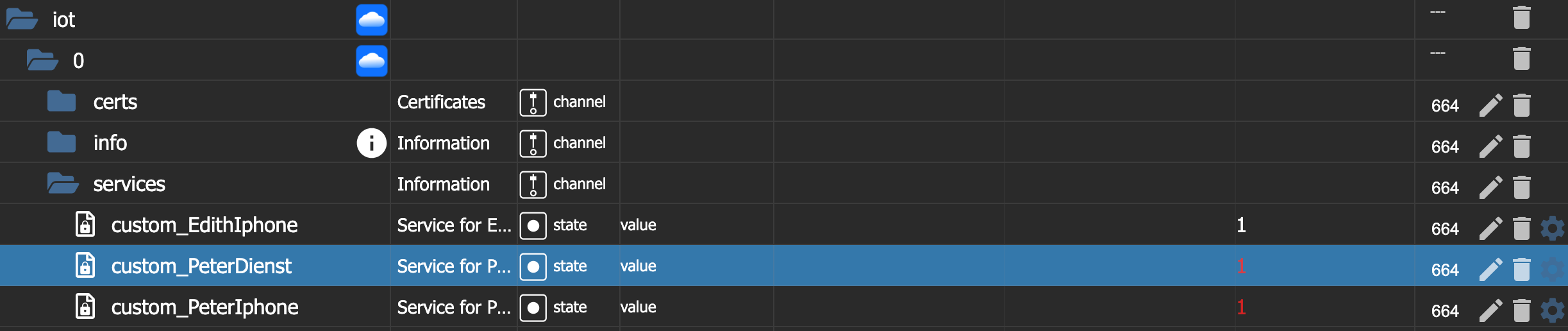Select the custom_EdithIphone state row
This screenshot has height=331, width=1568.
[204, 225]
